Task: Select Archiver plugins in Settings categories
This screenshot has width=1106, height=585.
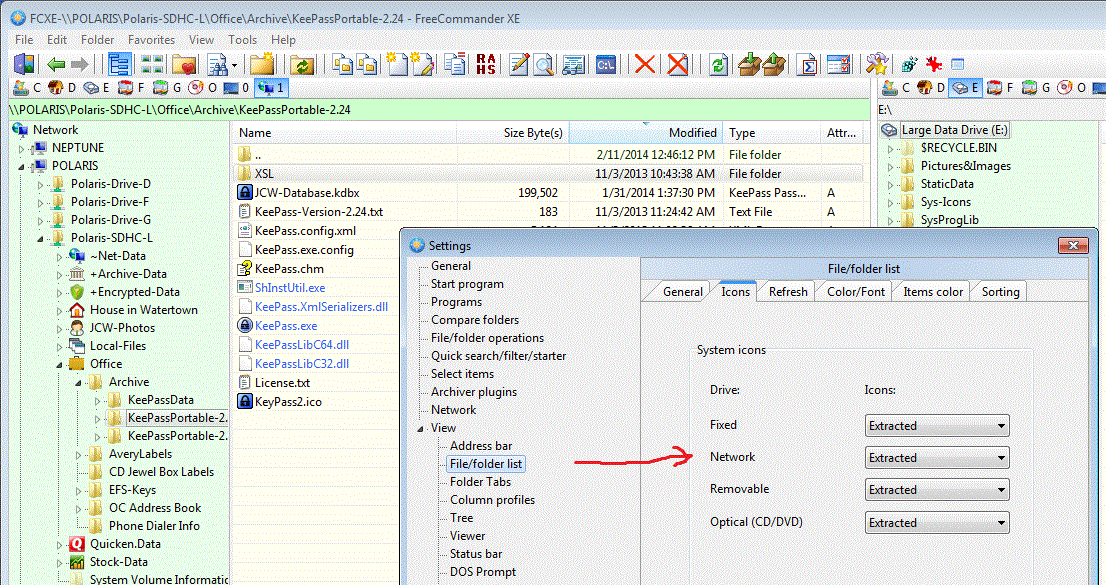Action: pos(475,392)
